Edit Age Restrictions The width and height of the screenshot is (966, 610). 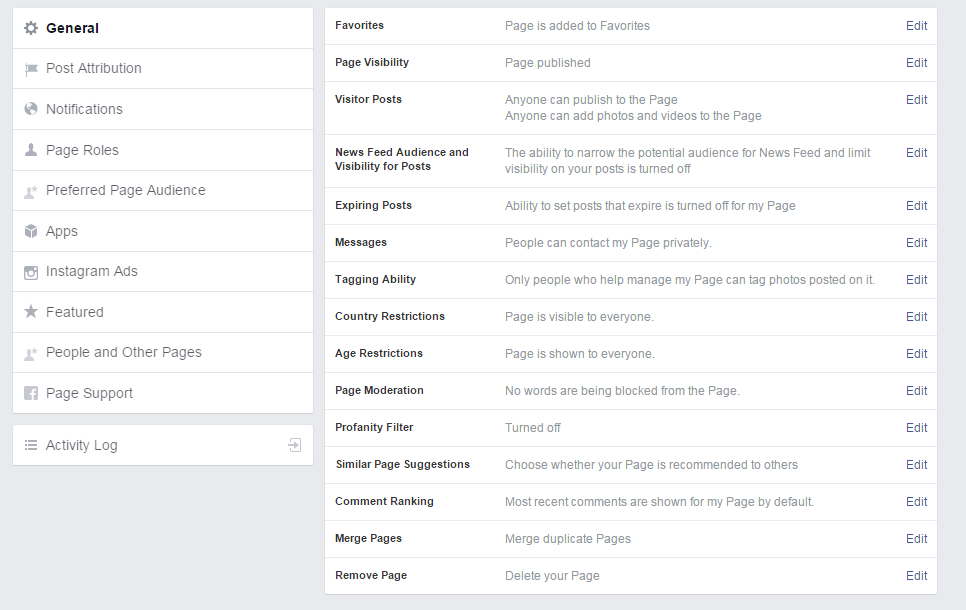pyautogui.click(x=916, y=354)
